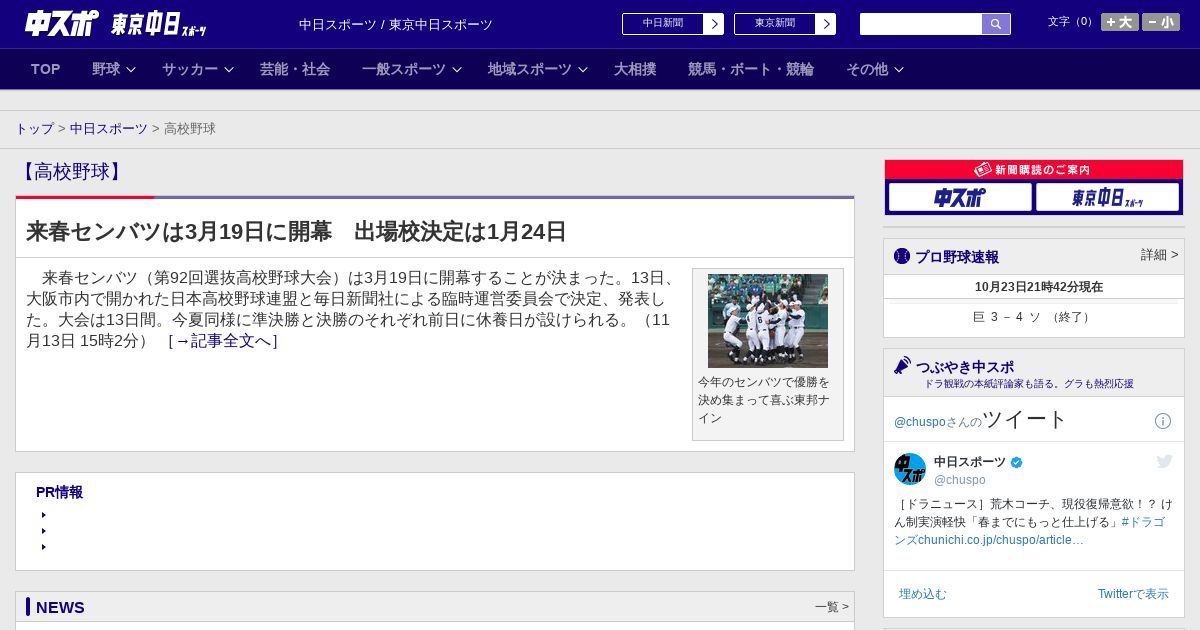Click トップ breadcrumb link

(x=34, y=129)
